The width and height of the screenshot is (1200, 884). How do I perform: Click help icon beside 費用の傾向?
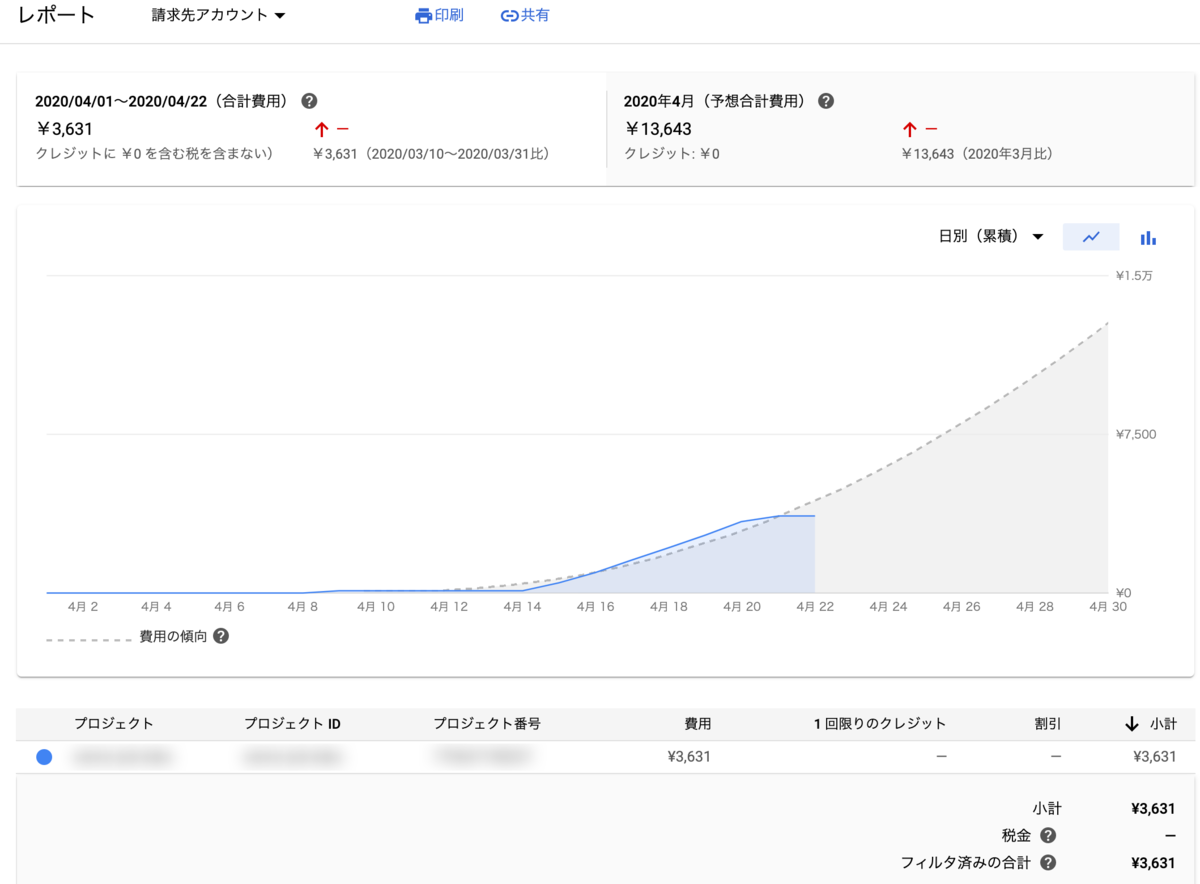click(221, 636)
